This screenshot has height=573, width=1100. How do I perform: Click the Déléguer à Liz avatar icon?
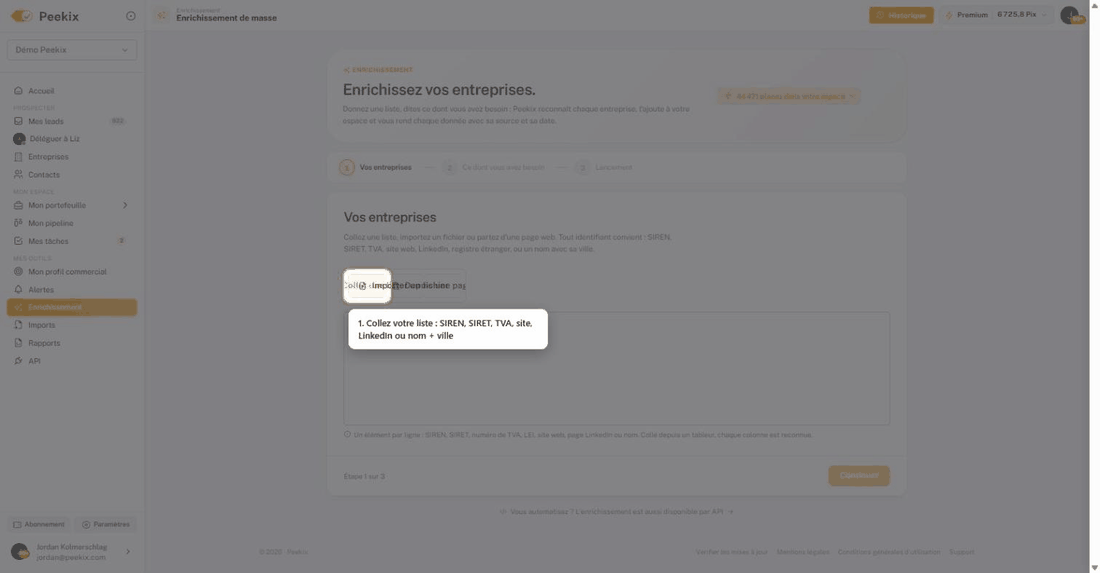click(19, 139)
